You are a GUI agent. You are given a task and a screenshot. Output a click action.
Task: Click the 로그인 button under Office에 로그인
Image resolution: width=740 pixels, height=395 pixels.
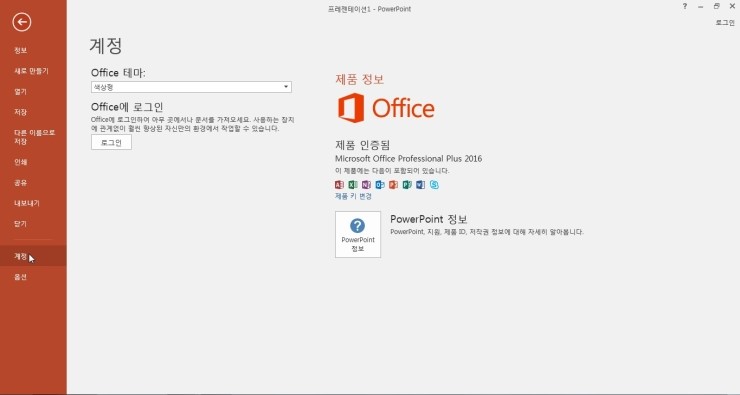click(x=111, y=143)
